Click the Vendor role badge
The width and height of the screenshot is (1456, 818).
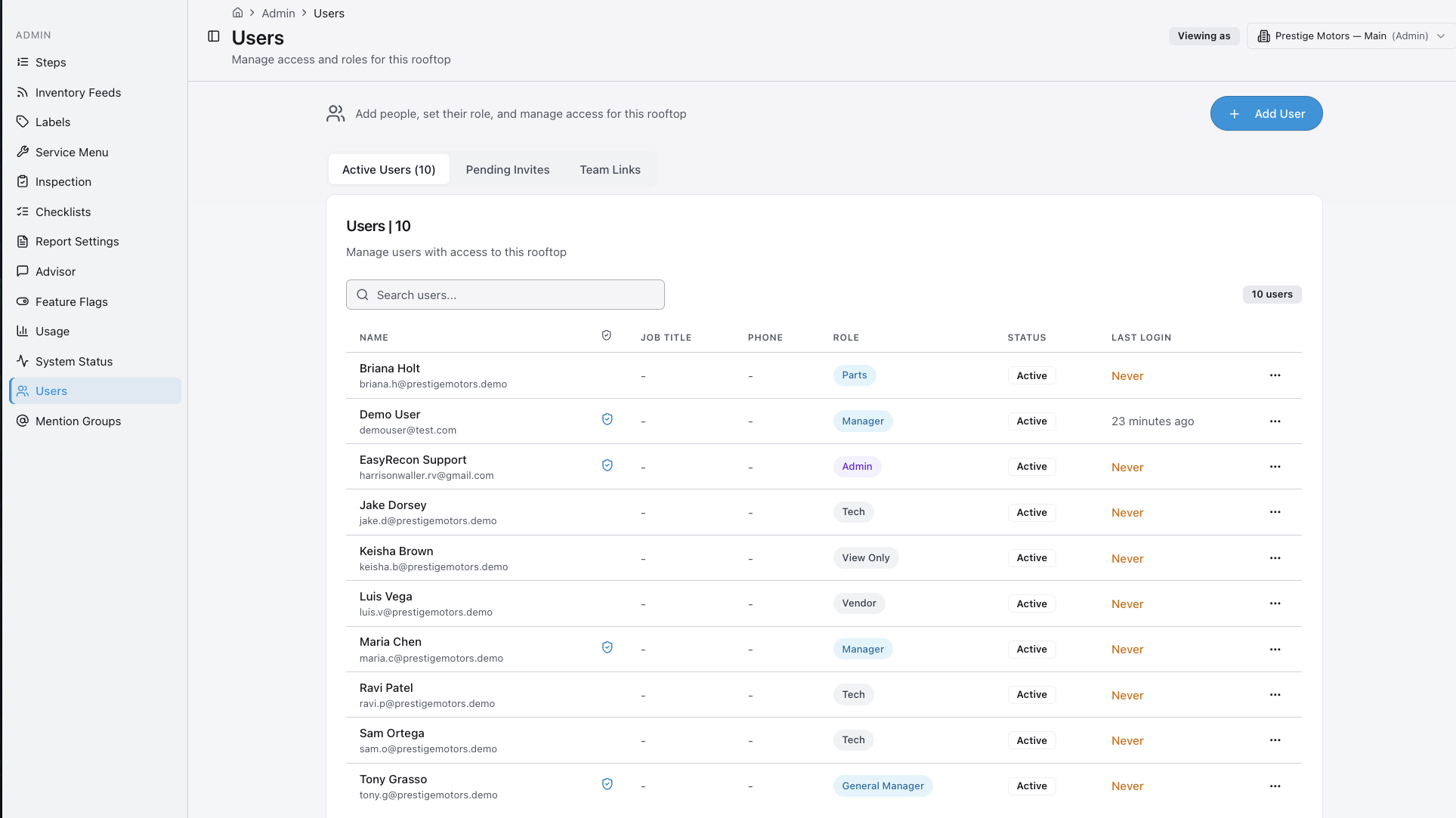[x=859, y=603]
